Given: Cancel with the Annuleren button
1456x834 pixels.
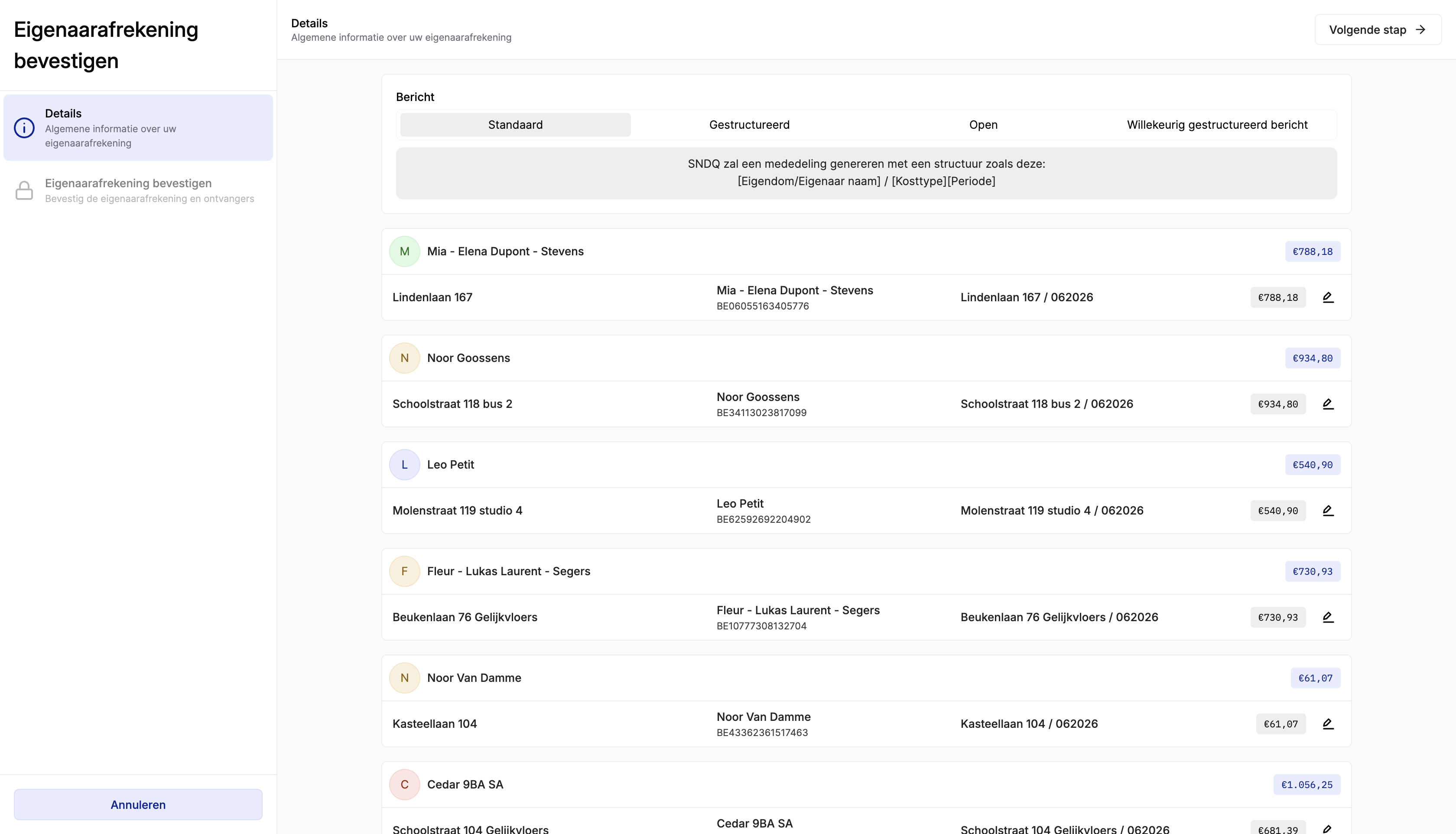Looking at the screenshot, I should point(138,804).
